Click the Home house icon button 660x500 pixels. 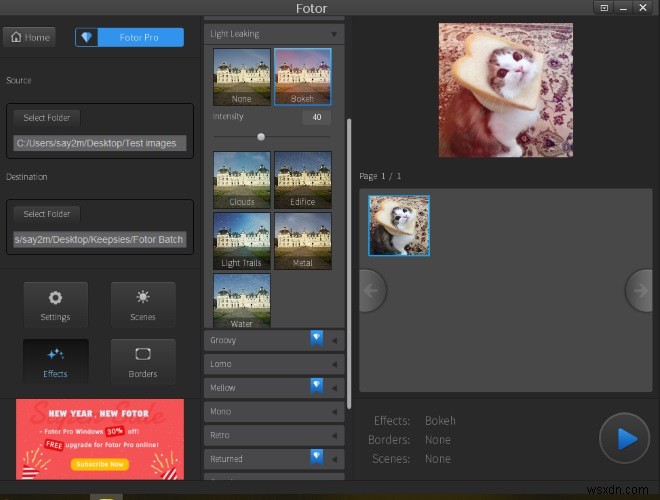(x=29, y=37)
